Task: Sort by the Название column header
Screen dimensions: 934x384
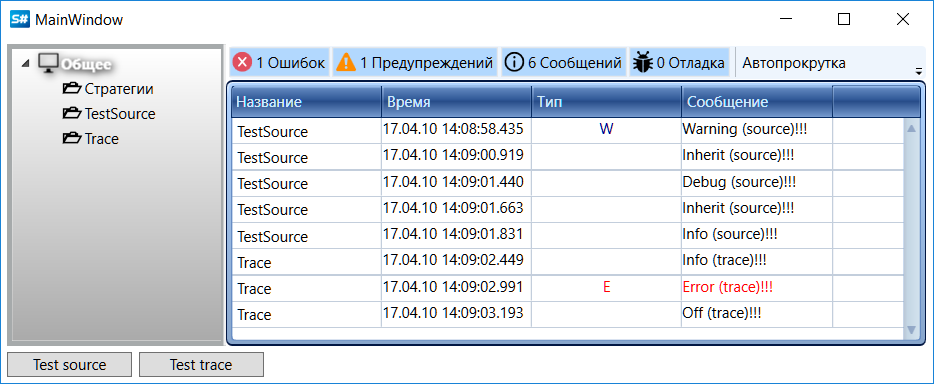Action: [x=307, y=102]
